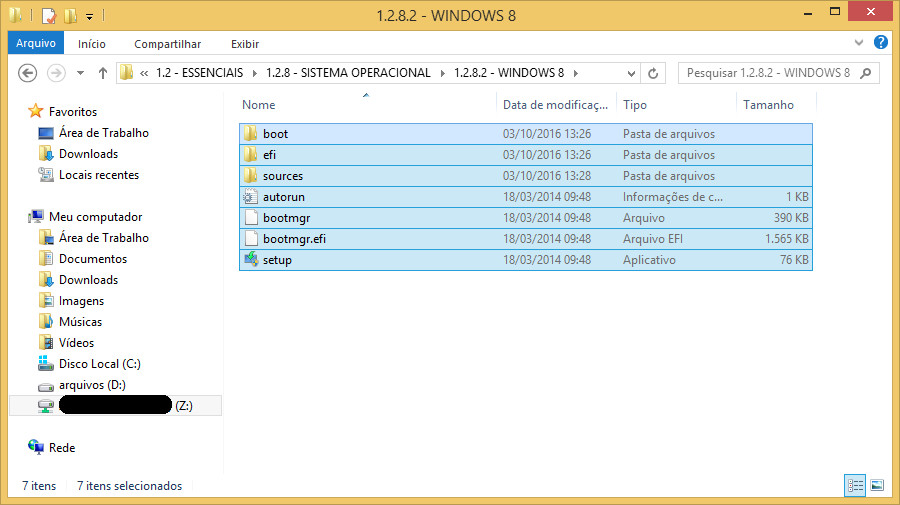Image resolution: width=900 pixels, height=505 pixels.
Task: Click the setup date 18/03/2014 09:48
Action: (547, 259)
